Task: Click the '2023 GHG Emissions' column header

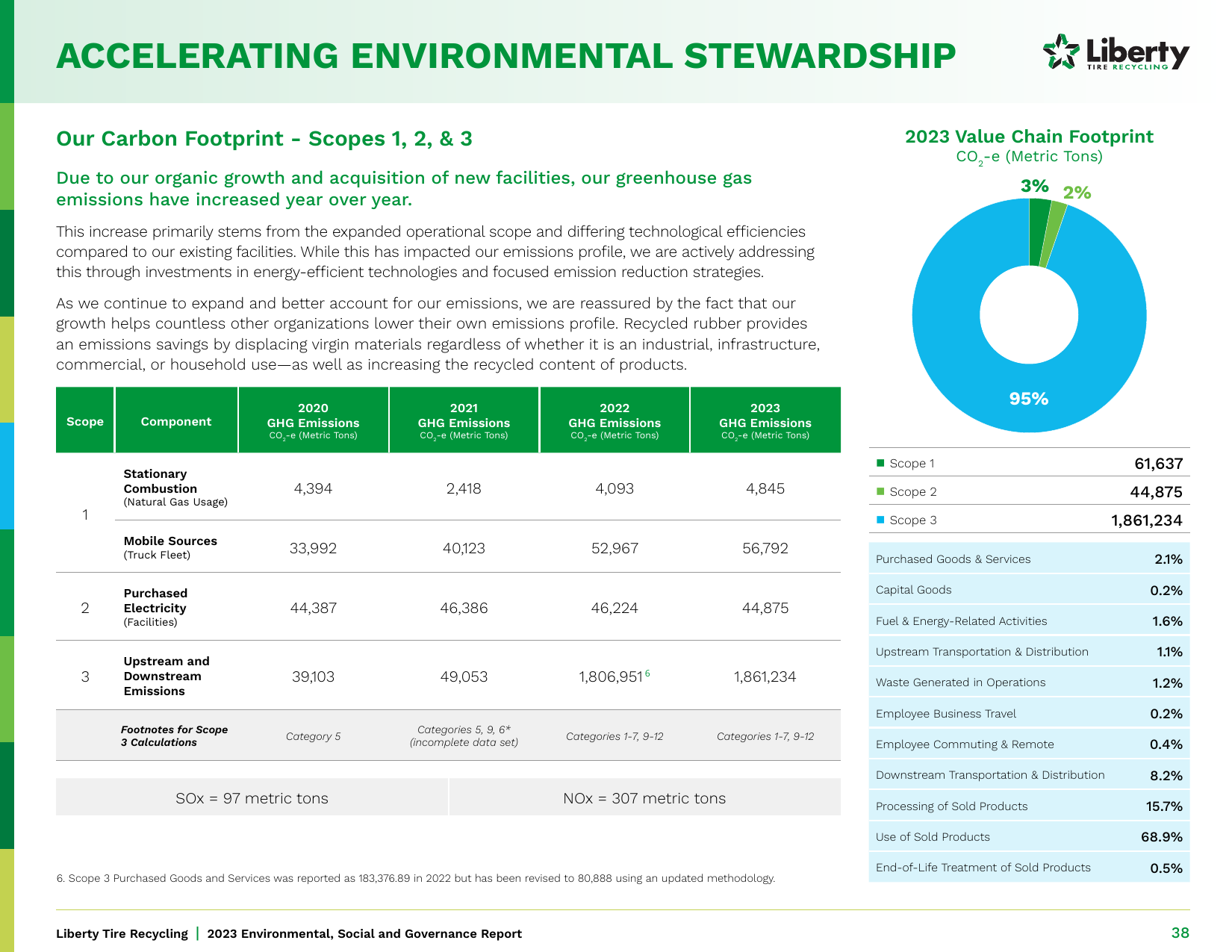Action: (x=765, y=420)
